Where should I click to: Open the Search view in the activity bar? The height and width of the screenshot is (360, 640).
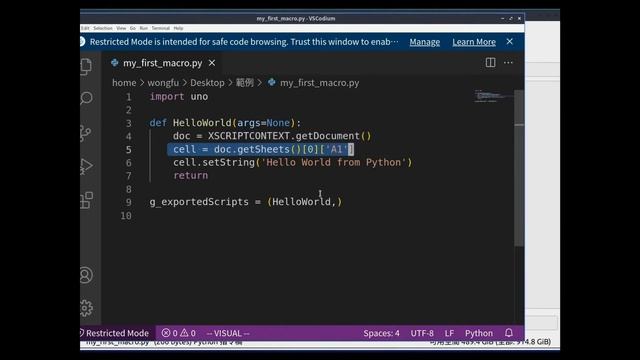click(86, 98)
